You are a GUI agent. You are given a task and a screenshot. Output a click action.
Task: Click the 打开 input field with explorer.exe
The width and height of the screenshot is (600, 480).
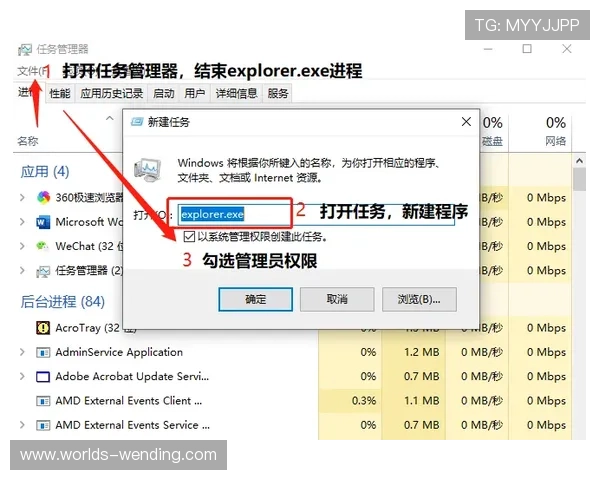point(316,214)
